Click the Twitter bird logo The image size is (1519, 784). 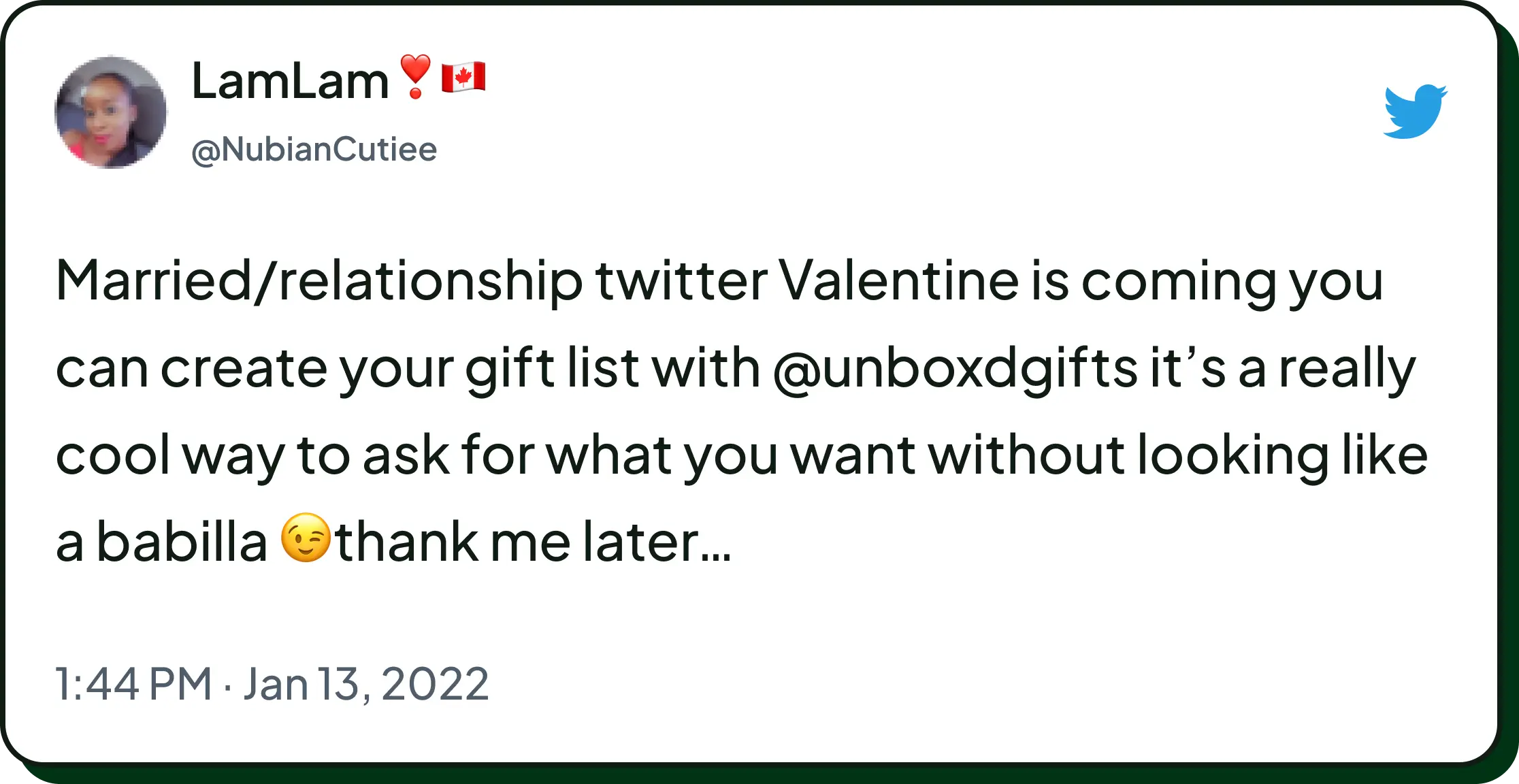(1414, 112)
